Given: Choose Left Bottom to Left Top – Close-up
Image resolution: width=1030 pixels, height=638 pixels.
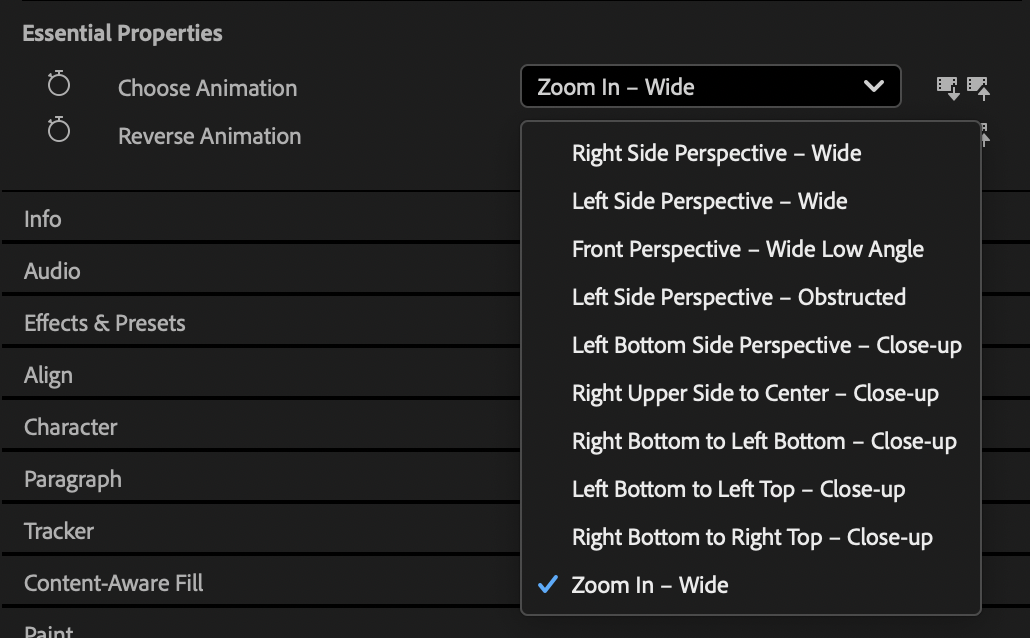Looking at the screenshot, I should pyautogui.click(x=738, y=489).
